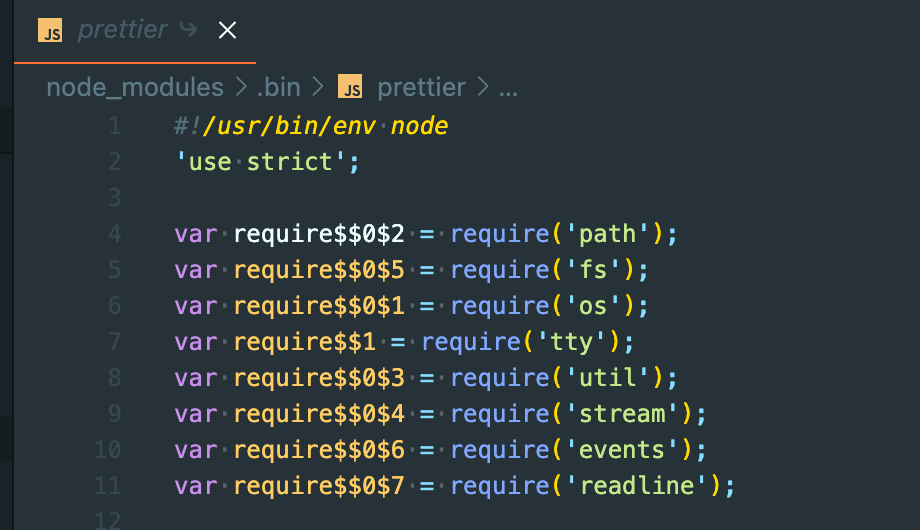Close the prettier editor tab
The image size is (920, 530).
click(x=228, y=30)
